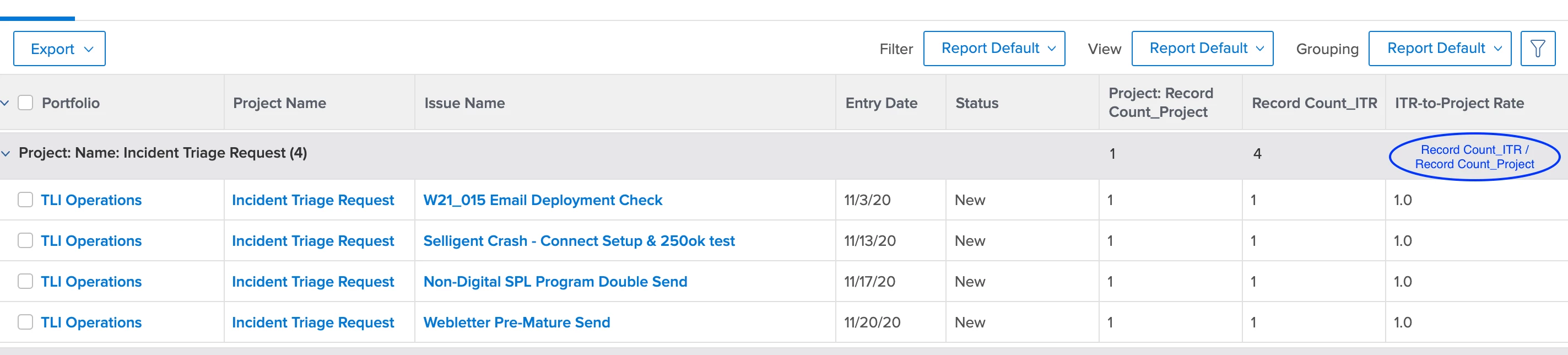Click the ITR-to-Project Rate column header
Screen dimensions: 1568x355
pos(1459,104)
